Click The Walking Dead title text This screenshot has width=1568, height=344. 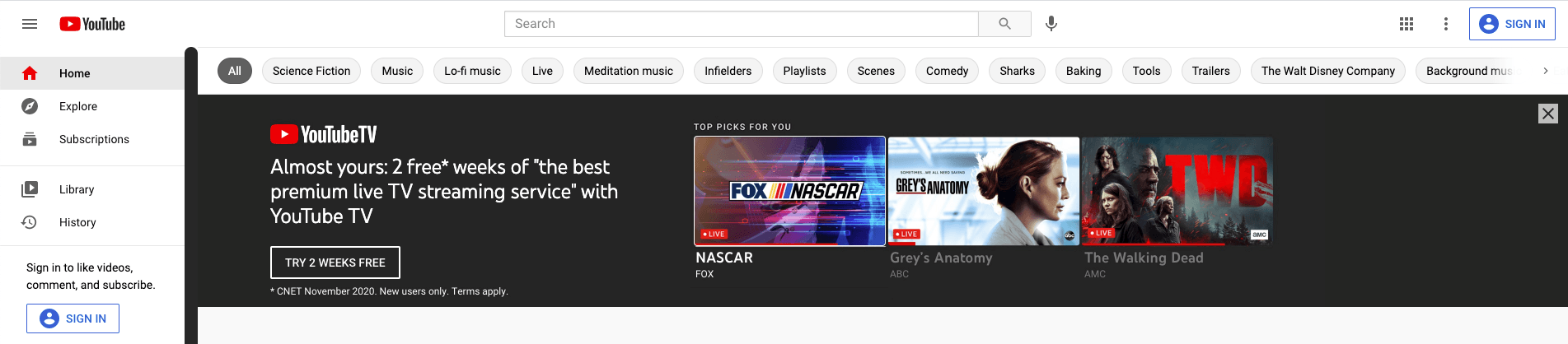point(1144,258)
